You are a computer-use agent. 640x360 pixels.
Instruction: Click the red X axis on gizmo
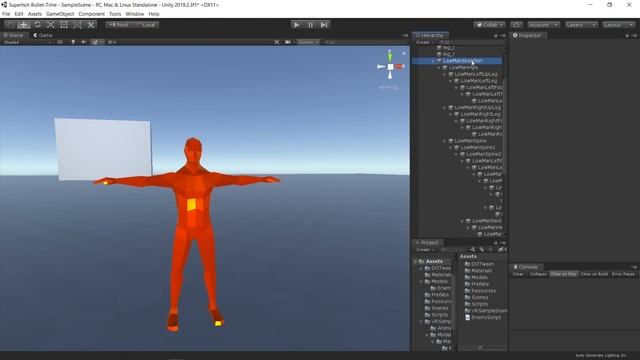400,67
